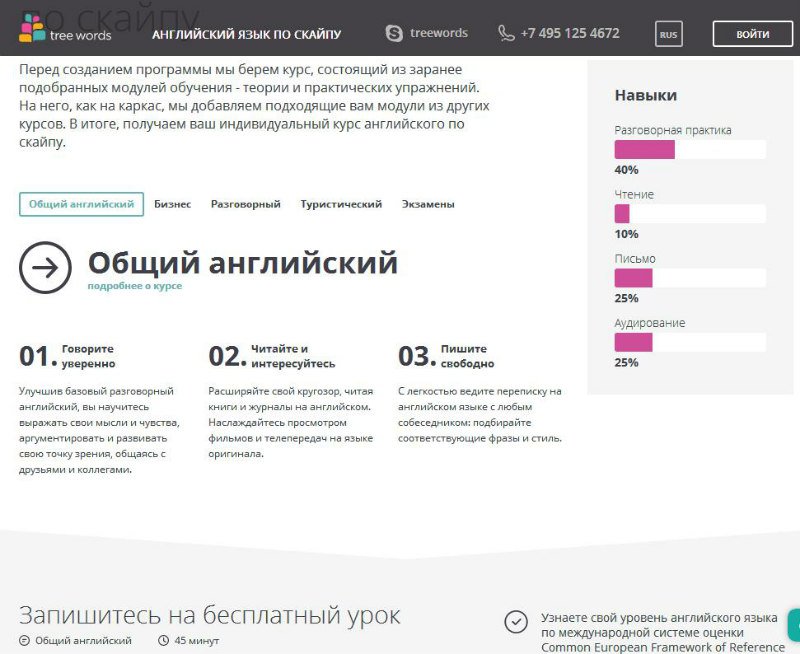
Task: Click the 45 минут text
Action: [x=196, y=640]
